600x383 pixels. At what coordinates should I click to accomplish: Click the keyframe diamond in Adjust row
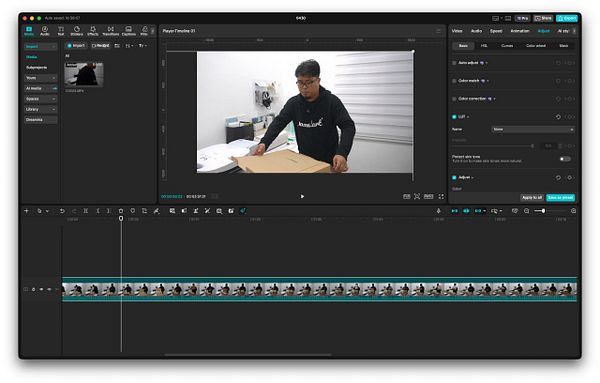click(569, 178)
